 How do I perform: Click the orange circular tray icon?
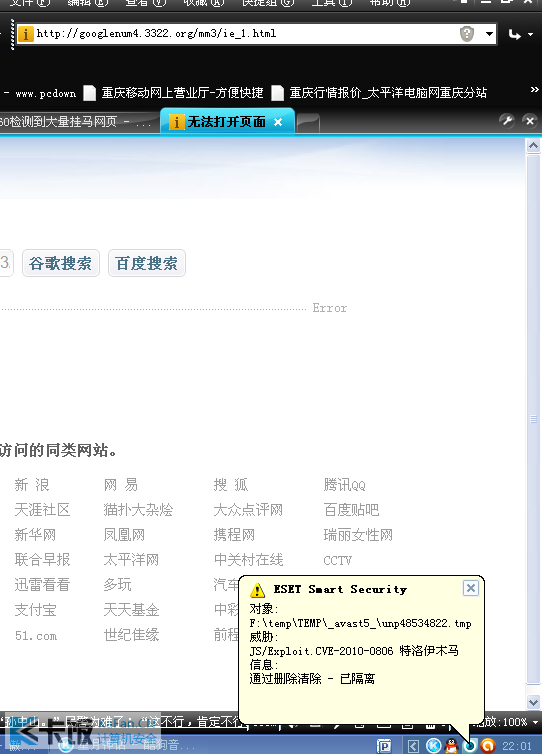(487, 745)
